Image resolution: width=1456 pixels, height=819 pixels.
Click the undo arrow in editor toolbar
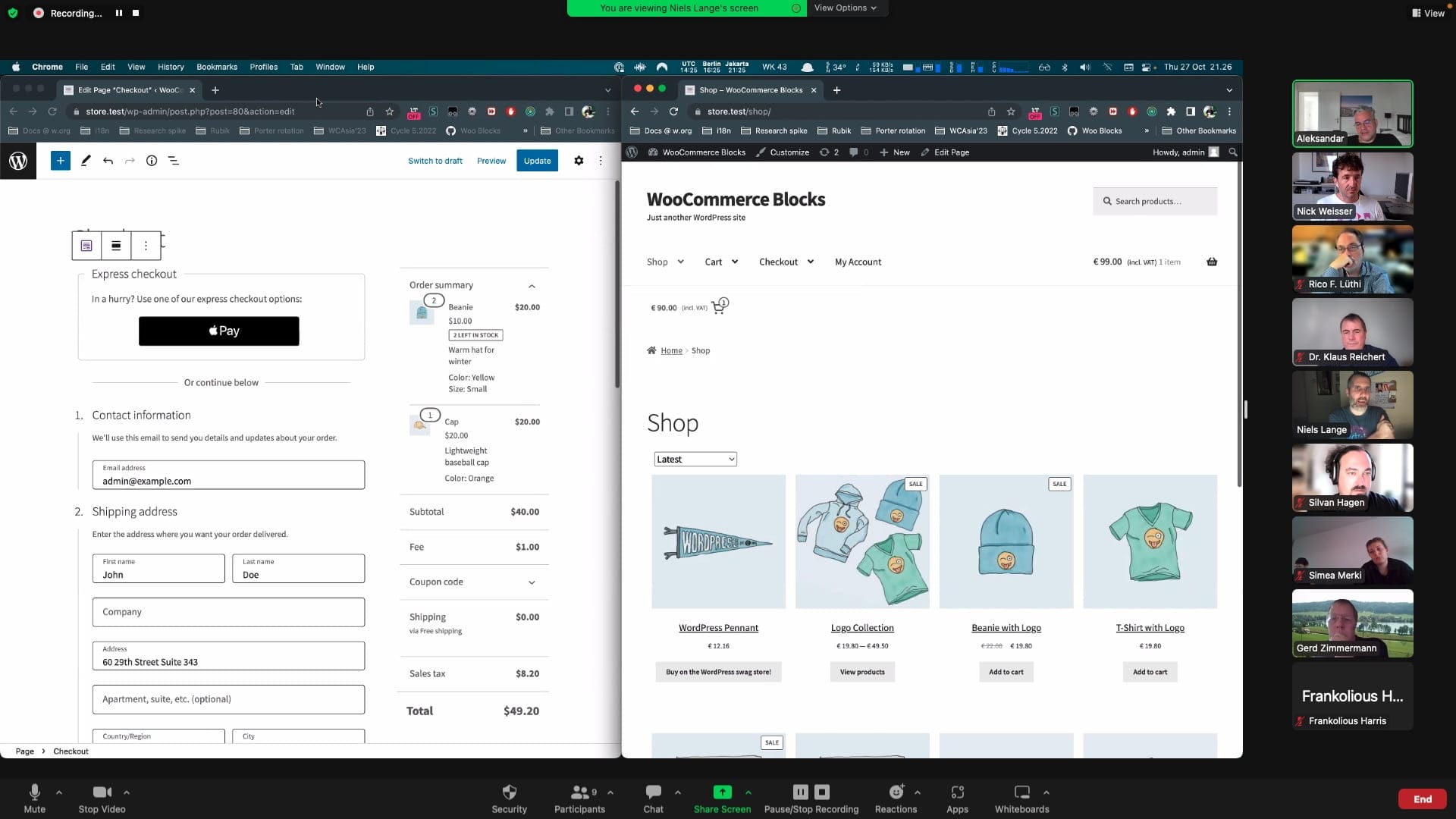tap(108, 161)
